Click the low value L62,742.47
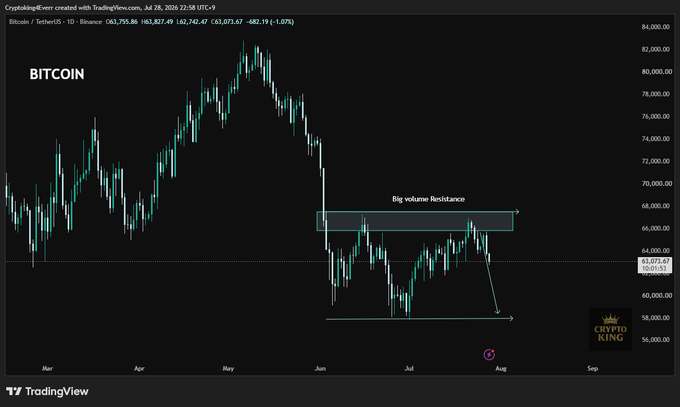This screenshot has height=407, width=680. click(x=192, y=22)
